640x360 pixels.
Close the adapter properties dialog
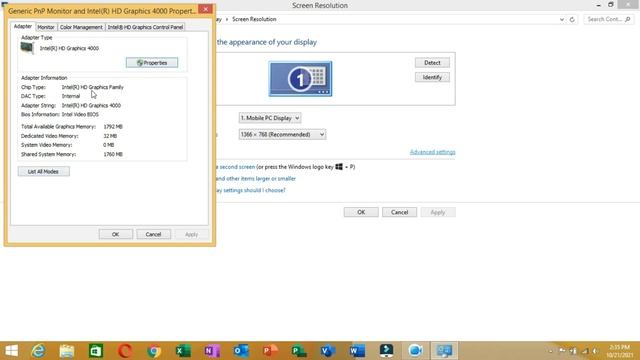click(205, 9)
